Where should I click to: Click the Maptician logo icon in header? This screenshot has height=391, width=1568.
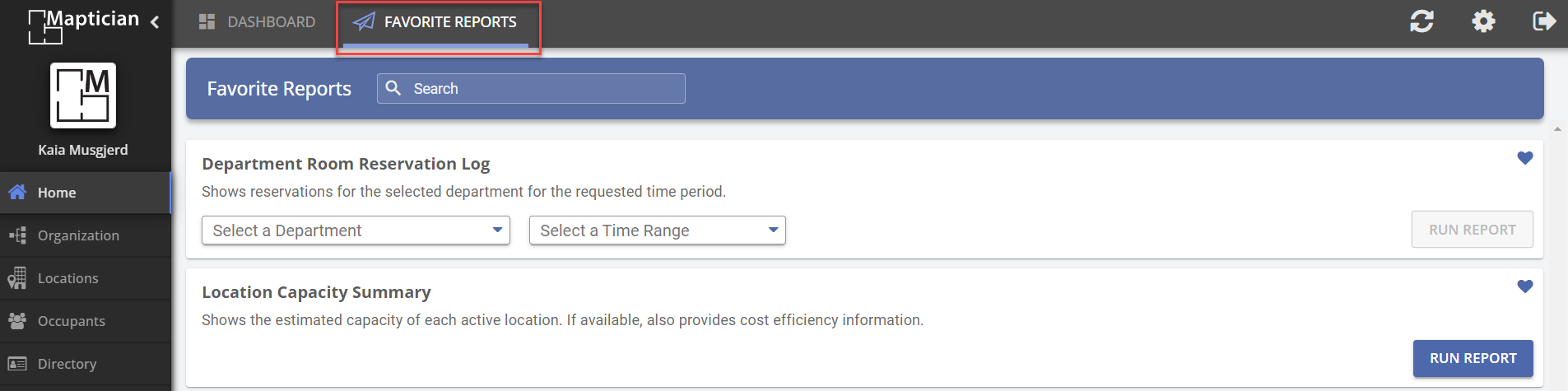pos(45,26)
